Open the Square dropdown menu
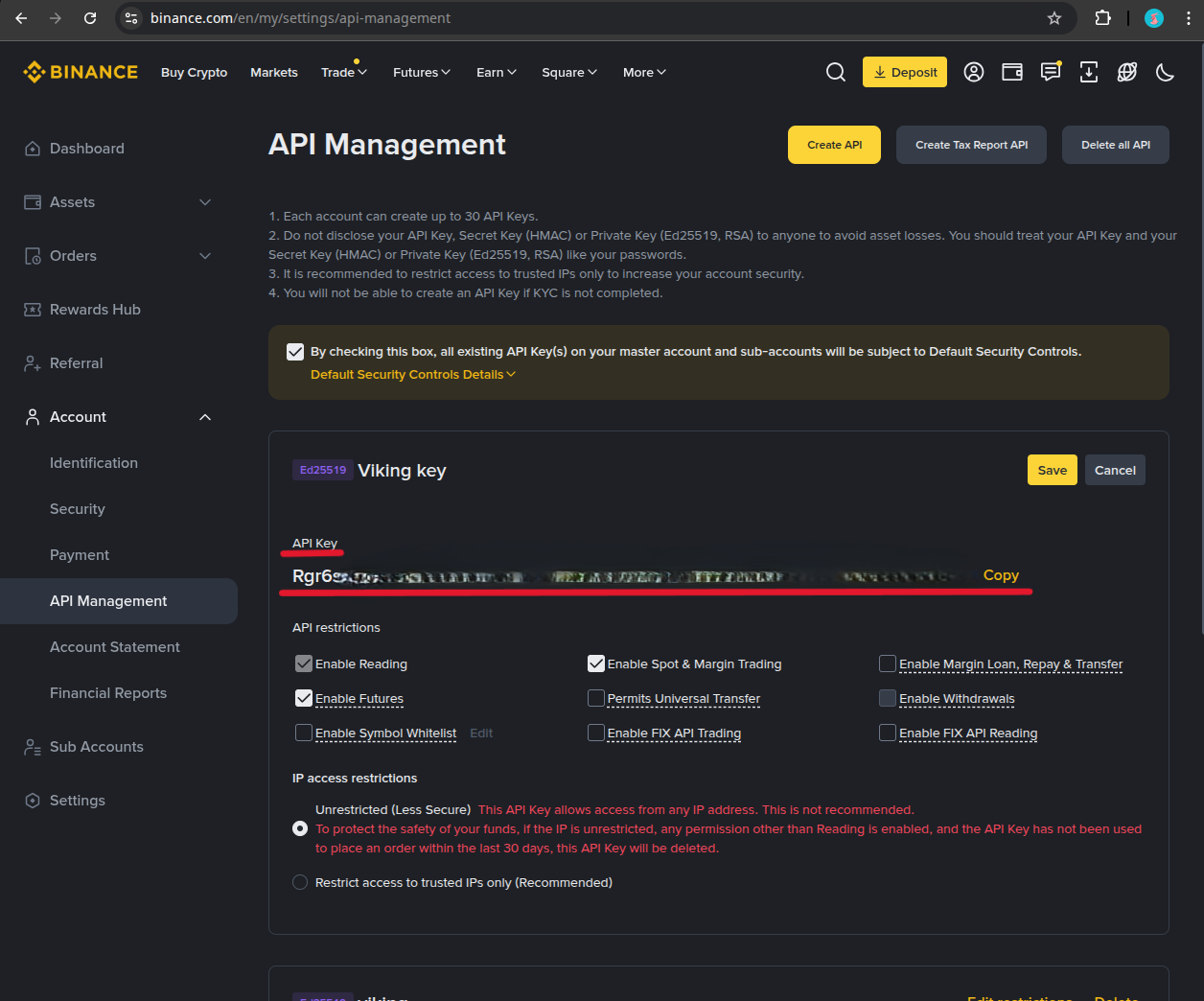The width and height of the screenshot is (1204, 1001). pos(569,72)
